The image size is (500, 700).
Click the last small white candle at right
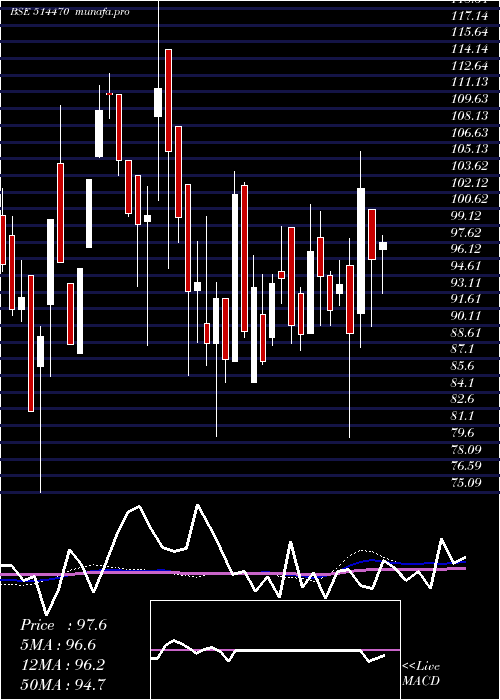coord(383,246)
